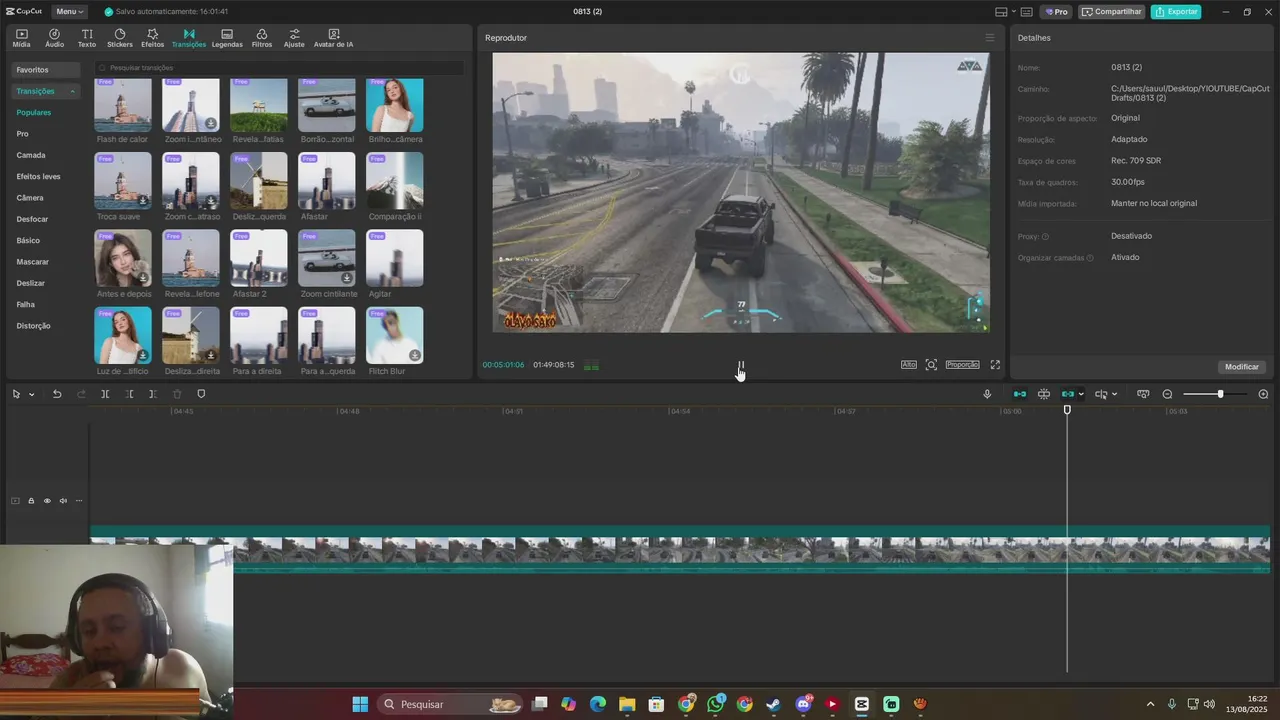
Task: Select the Flash de calor transition thumbnail
Action: [123, 105]
